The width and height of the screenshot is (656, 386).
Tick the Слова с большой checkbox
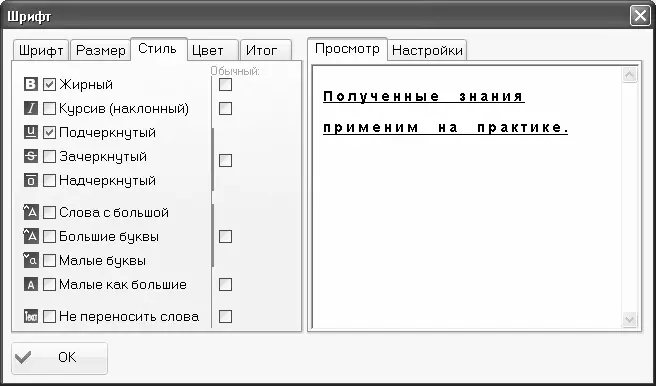49,212
